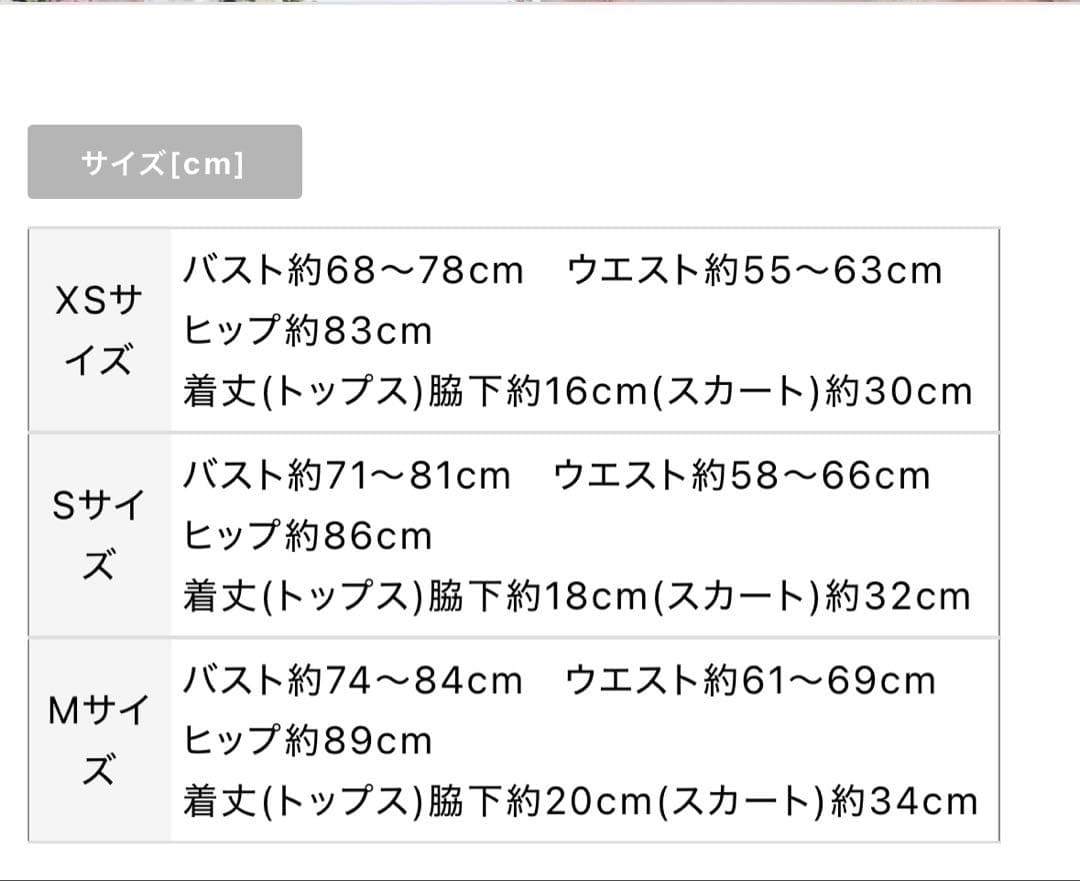This screenshot has width=1080, height=881.
Task: Click the XS waist text ウエスト約55〜63cm
Action: coord(754,270)
